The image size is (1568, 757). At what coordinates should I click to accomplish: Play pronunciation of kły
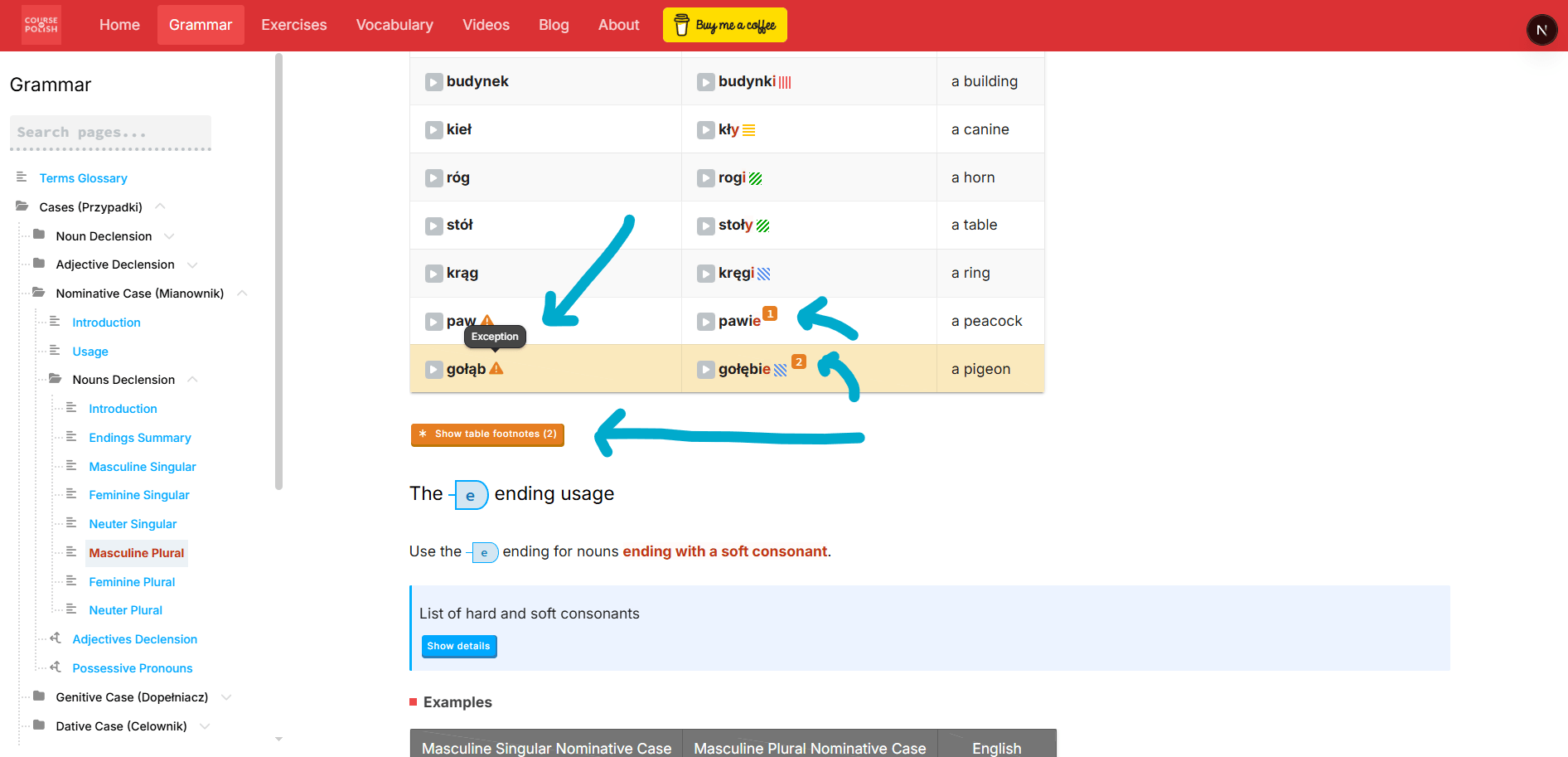(705, 130)
